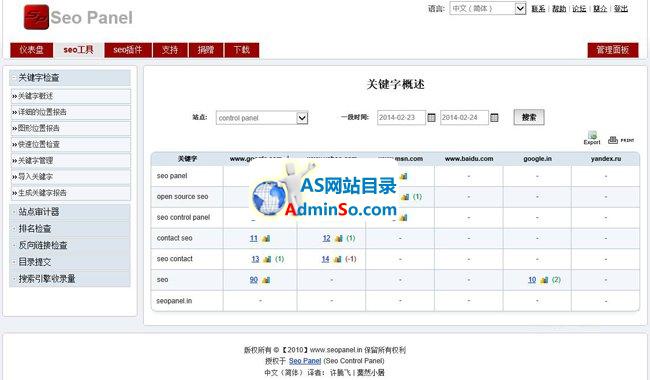Open 关键字管理 in the sidebar
Image resolution: width=650 pixels, height=380 pixels.
(70, 161)
